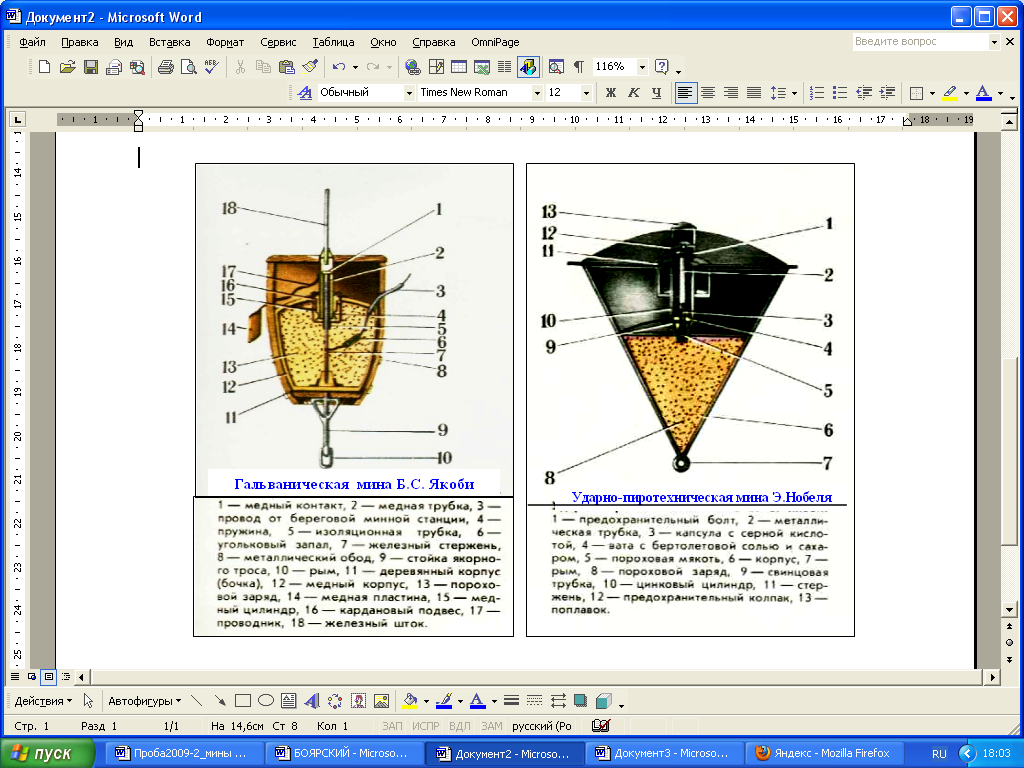The width and height of the screenshot is (1024, 768).
Task: Expand the undo history dropdown arrow
Action: pos(355,67)
